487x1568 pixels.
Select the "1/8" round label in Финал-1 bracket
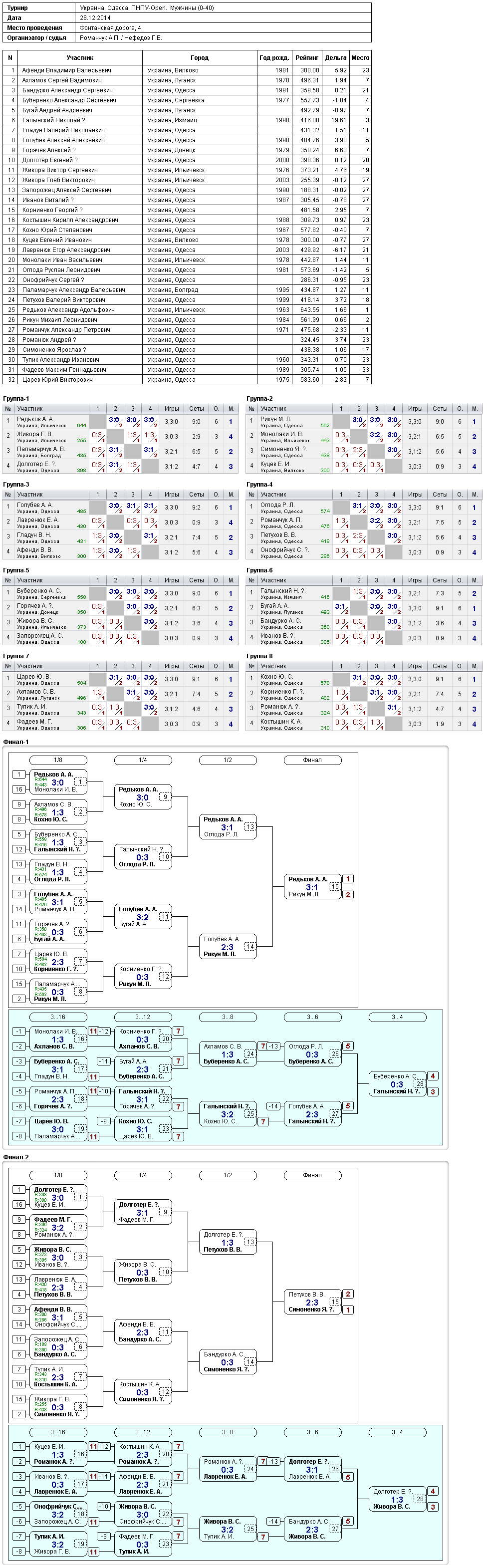point(58,760)
